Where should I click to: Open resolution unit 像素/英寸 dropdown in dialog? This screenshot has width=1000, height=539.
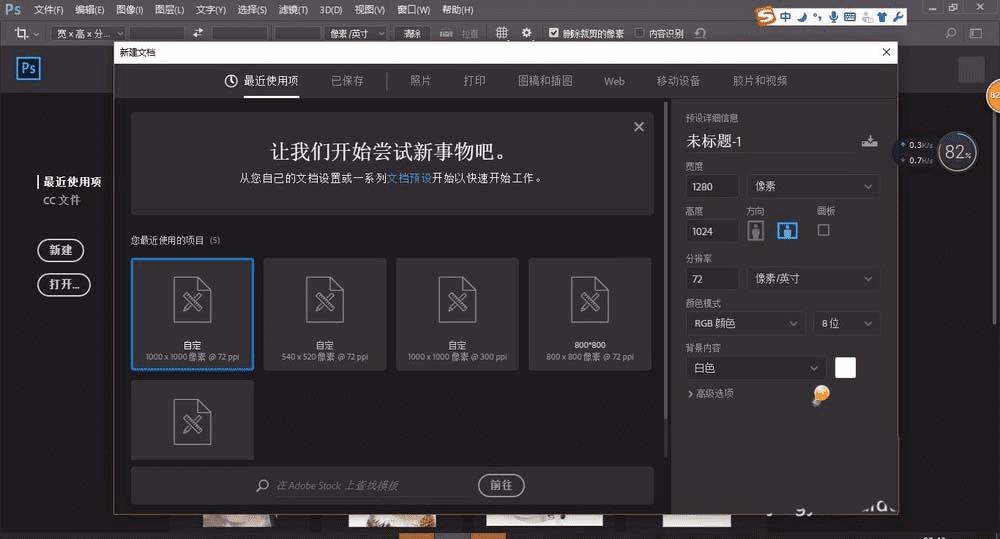click(x=813, y=279)
